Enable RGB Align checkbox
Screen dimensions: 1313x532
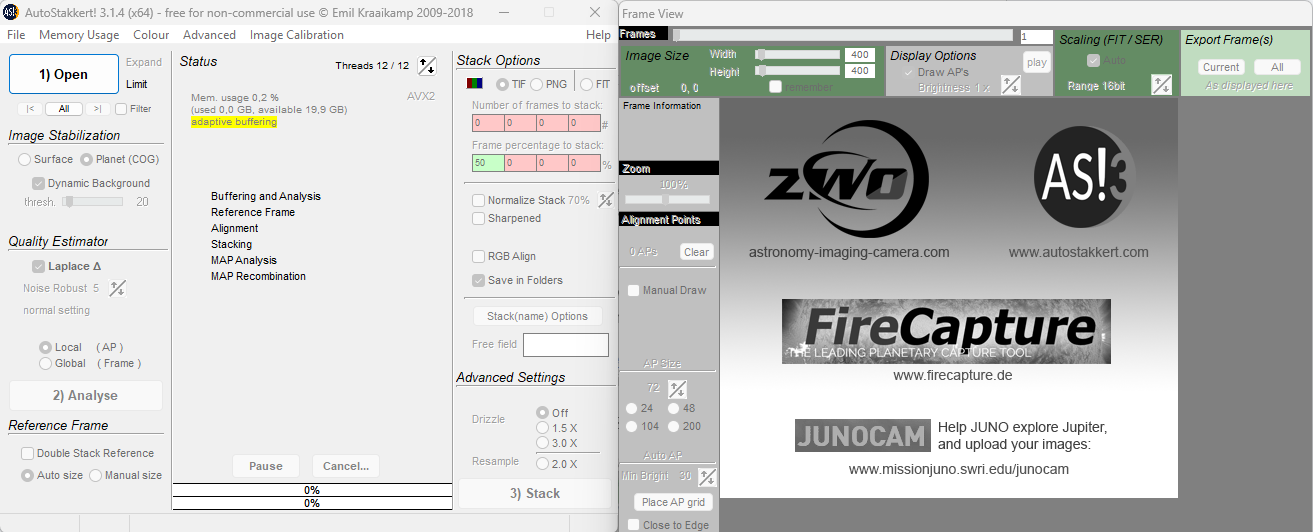479,256
